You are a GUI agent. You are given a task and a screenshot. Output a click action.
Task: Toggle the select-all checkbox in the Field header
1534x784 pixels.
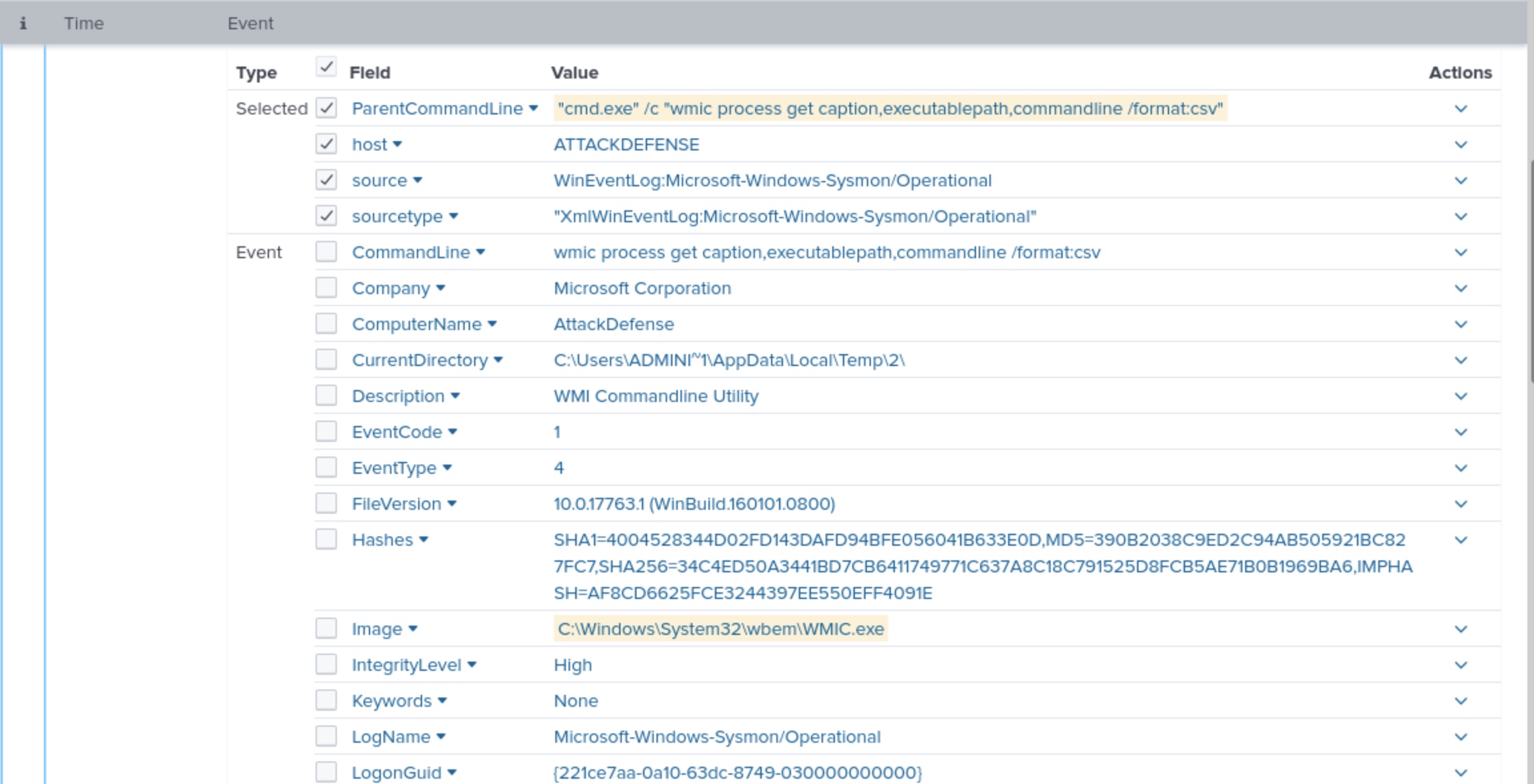tap(326, 67)
